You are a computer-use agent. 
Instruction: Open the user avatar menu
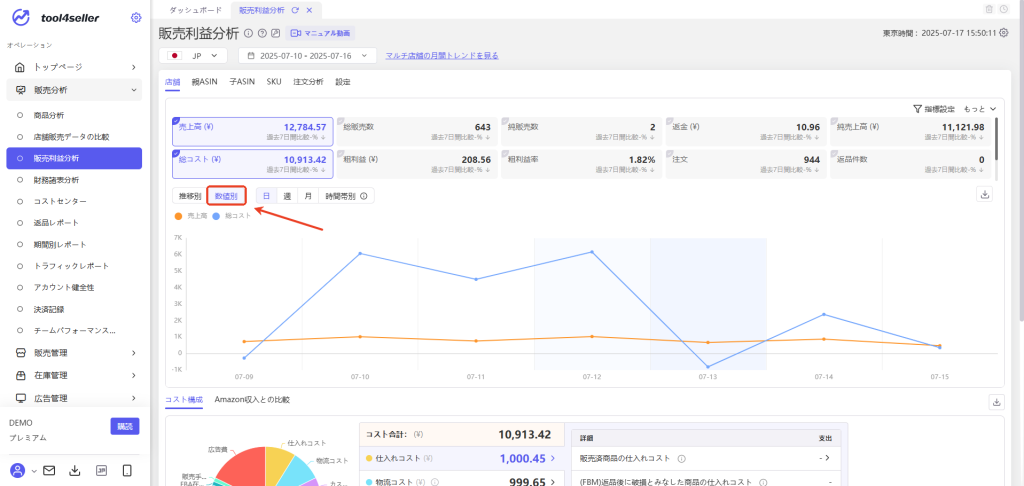[18, 470]
